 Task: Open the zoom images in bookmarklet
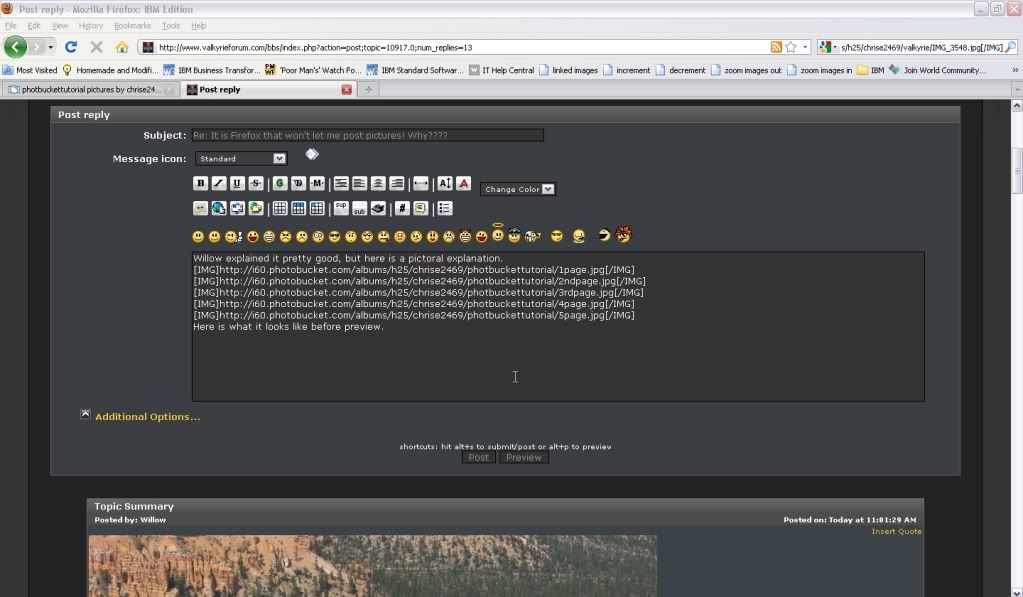819,70
